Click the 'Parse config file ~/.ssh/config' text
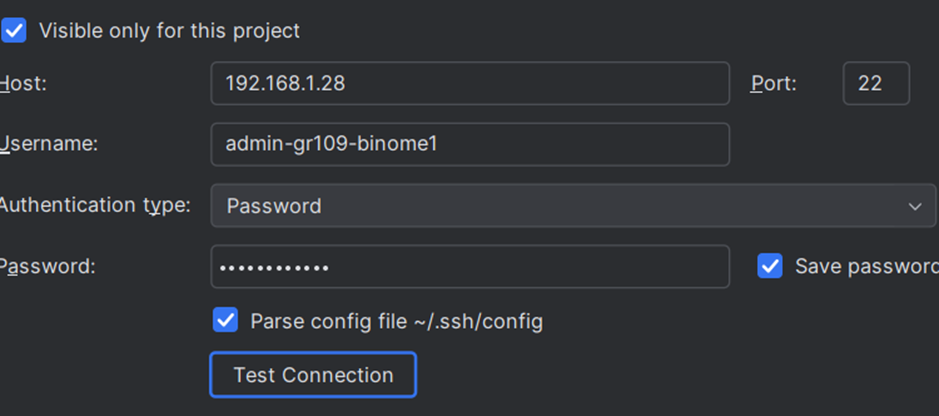The height and width of the screenshot is (416, 939). coord(396,321)
